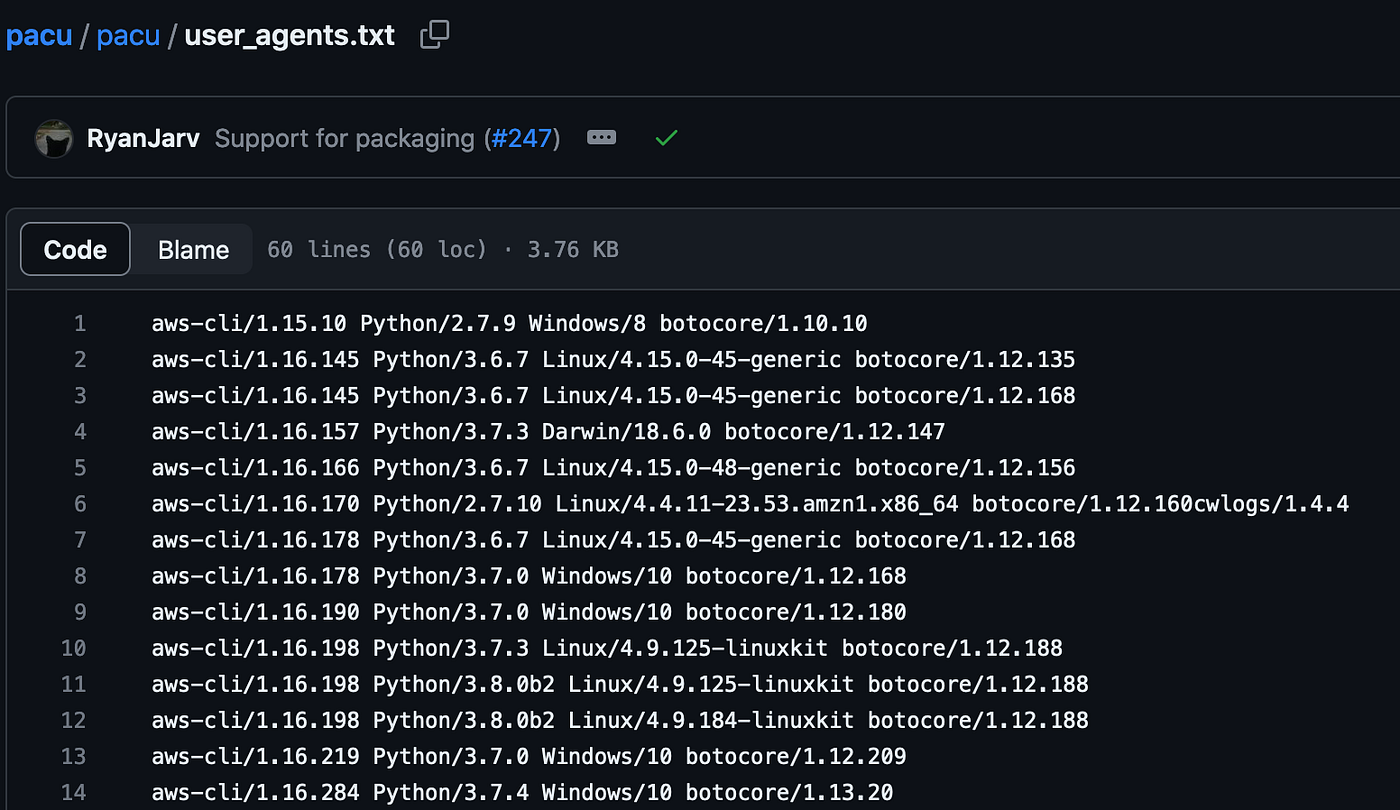Select line number 14
Screen dimensions: 1400x810
(73, 792)
